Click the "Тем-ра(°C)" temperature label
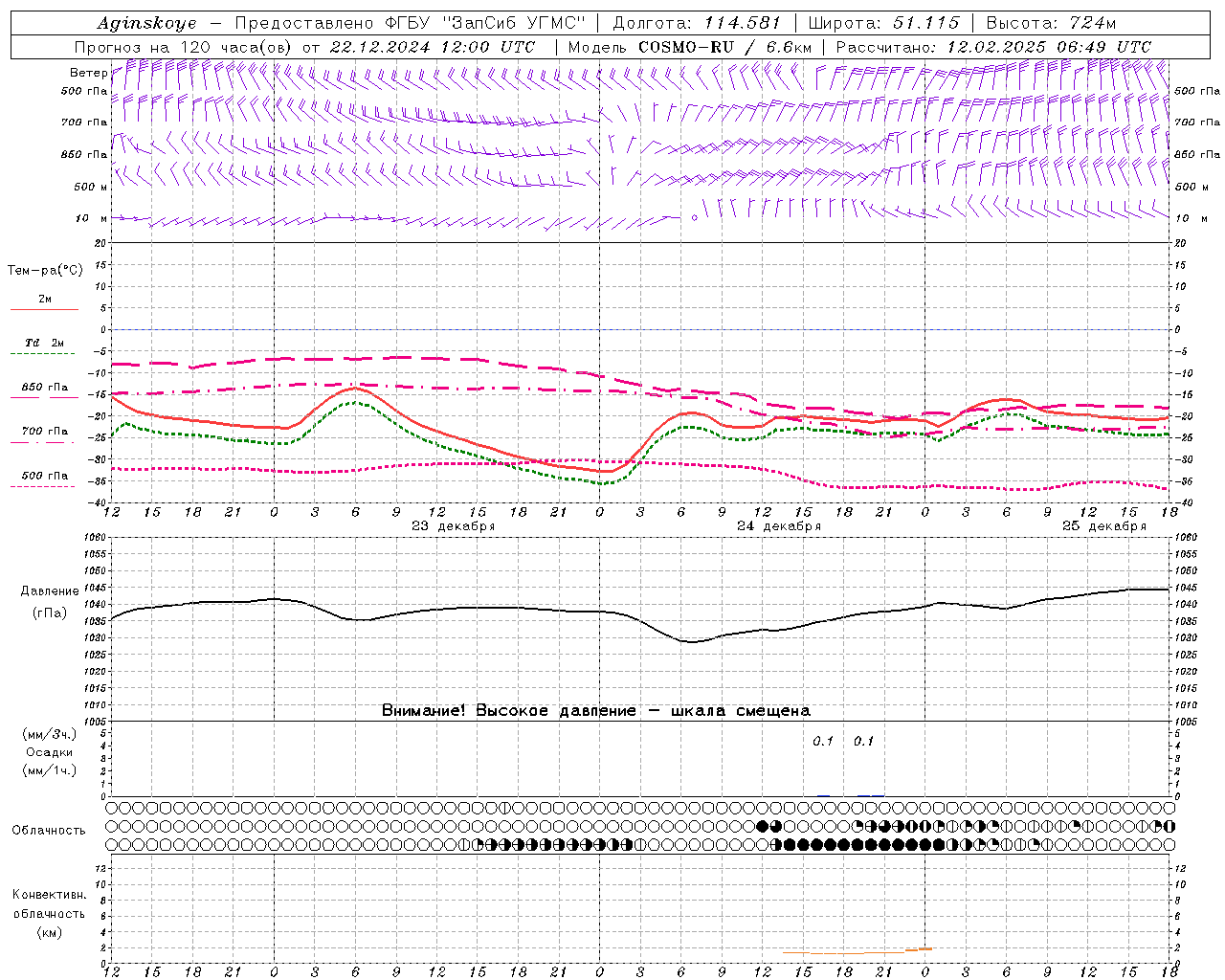This screenshot has width=1225, height=980. click(x=45, y=271)
